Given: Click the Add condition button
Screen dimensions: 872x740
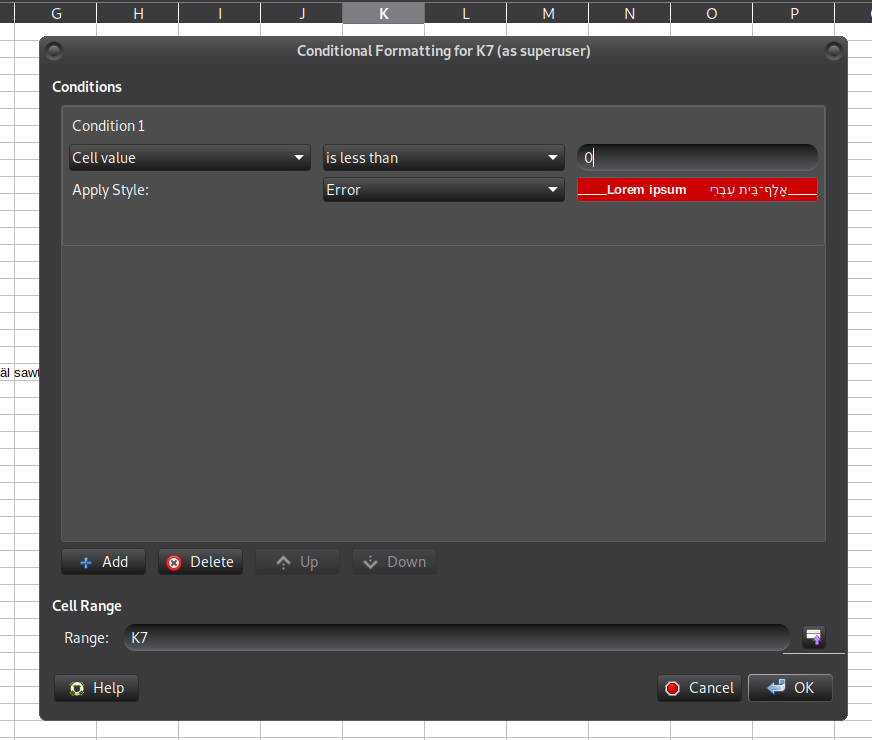Looking at the screenshot, I should [103, 562].
